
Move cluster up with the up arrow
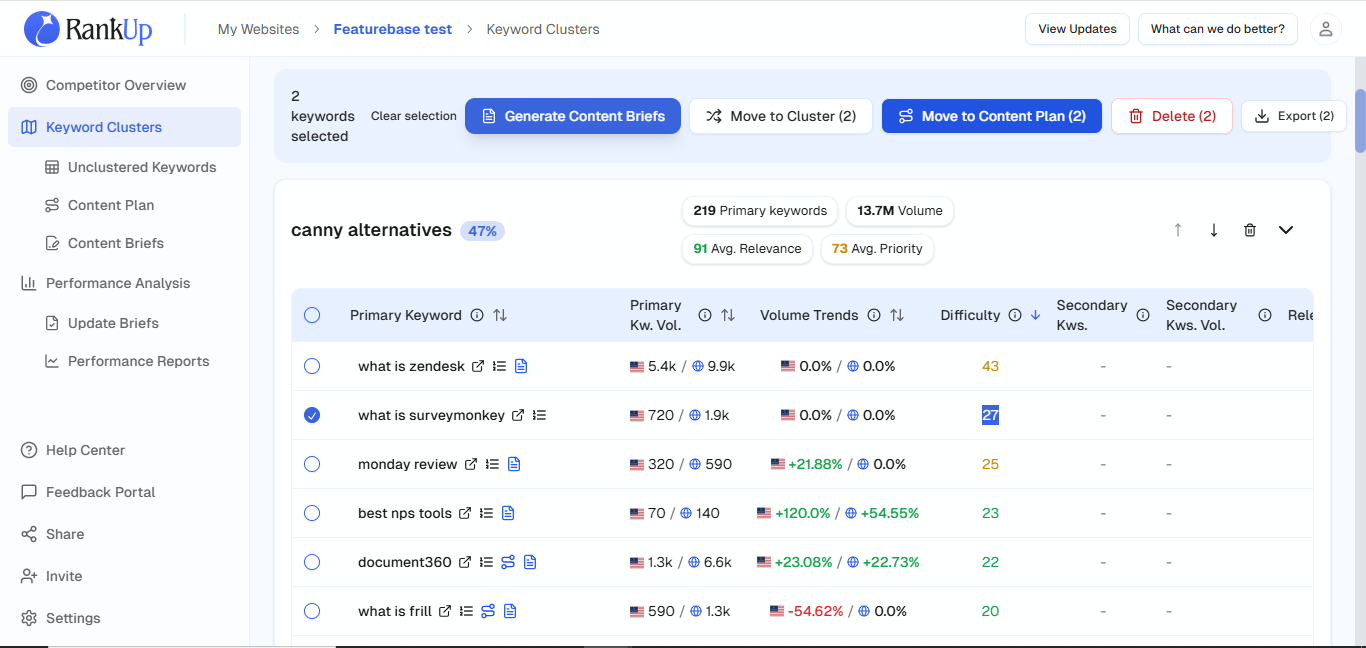[1178, 230]
